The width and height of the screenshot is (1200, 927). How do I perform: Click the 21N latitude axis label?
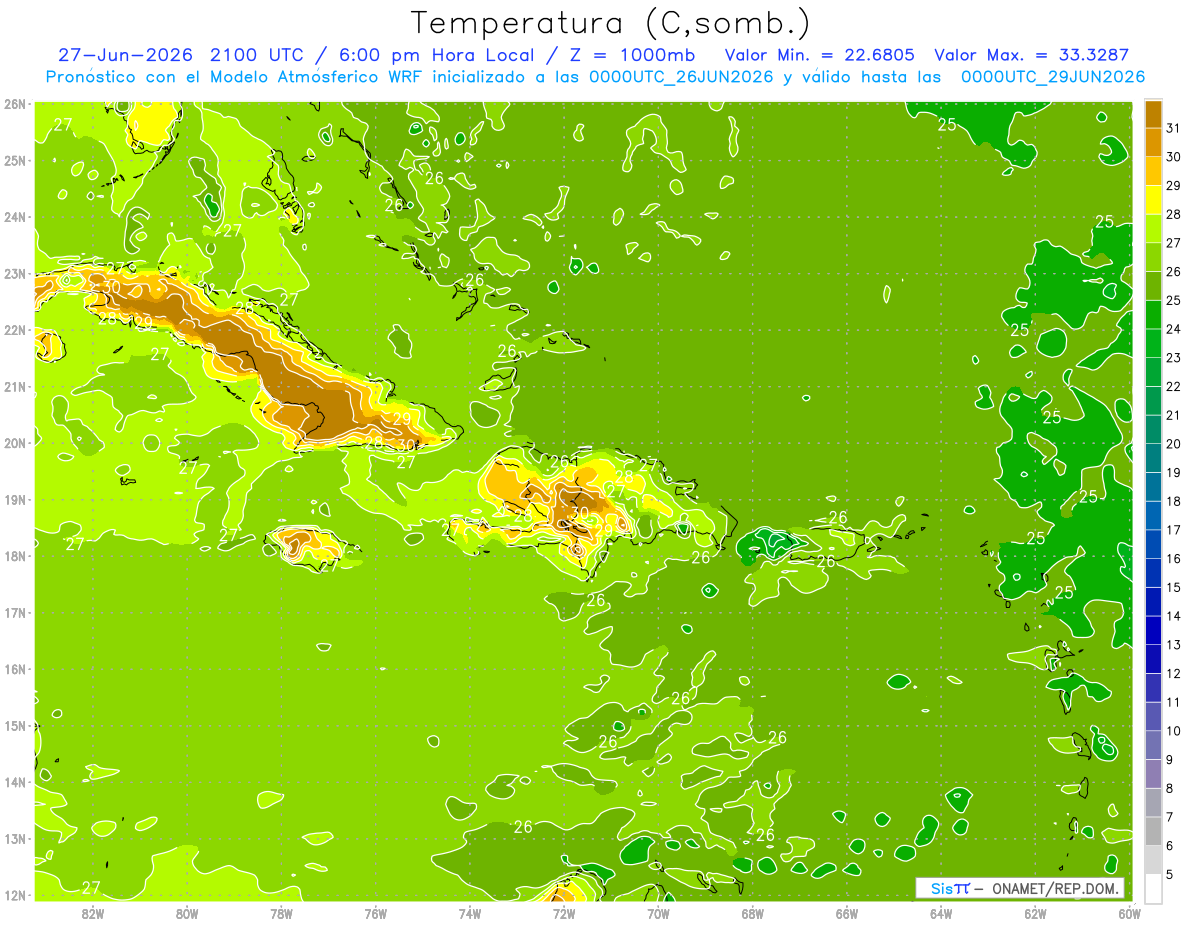pyautogui.click(x=15, y=386)
